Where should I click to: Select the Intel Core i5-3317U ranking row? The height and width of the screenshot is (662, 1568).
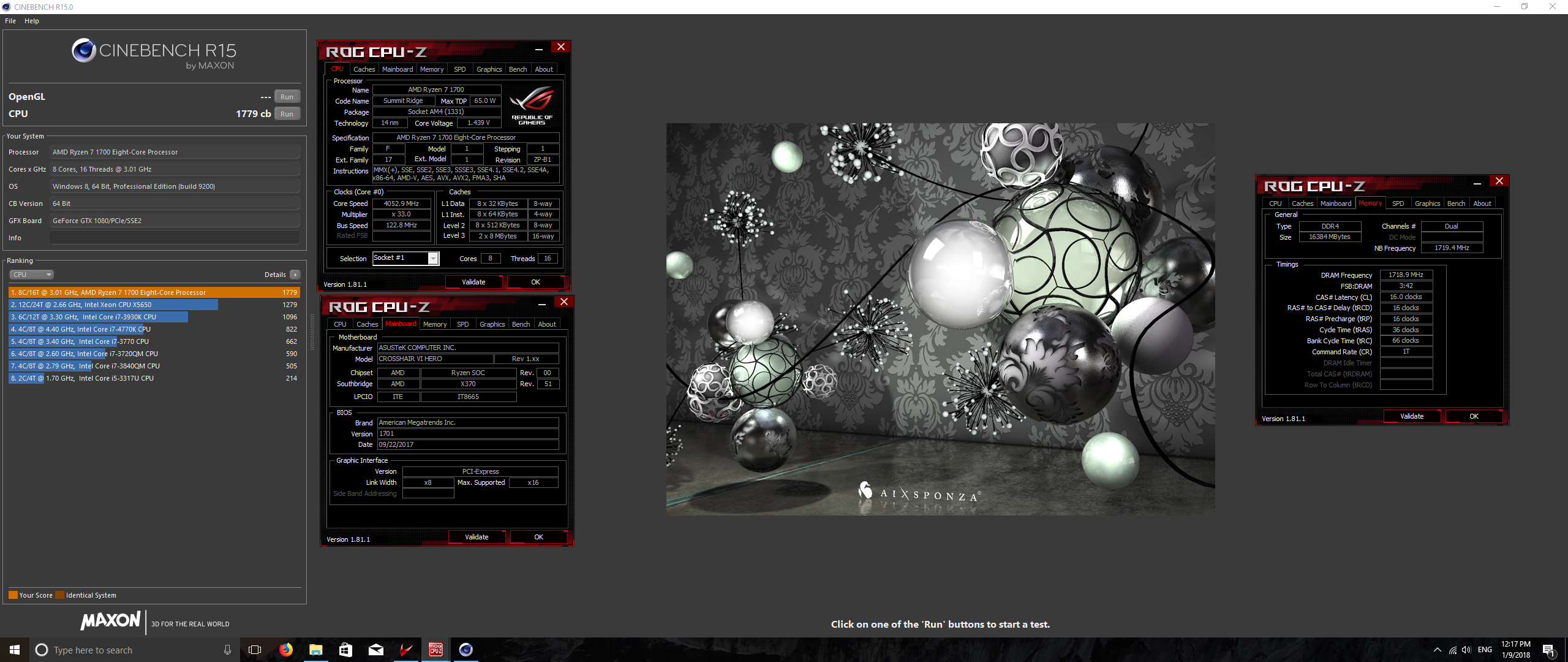click(154, 378)
